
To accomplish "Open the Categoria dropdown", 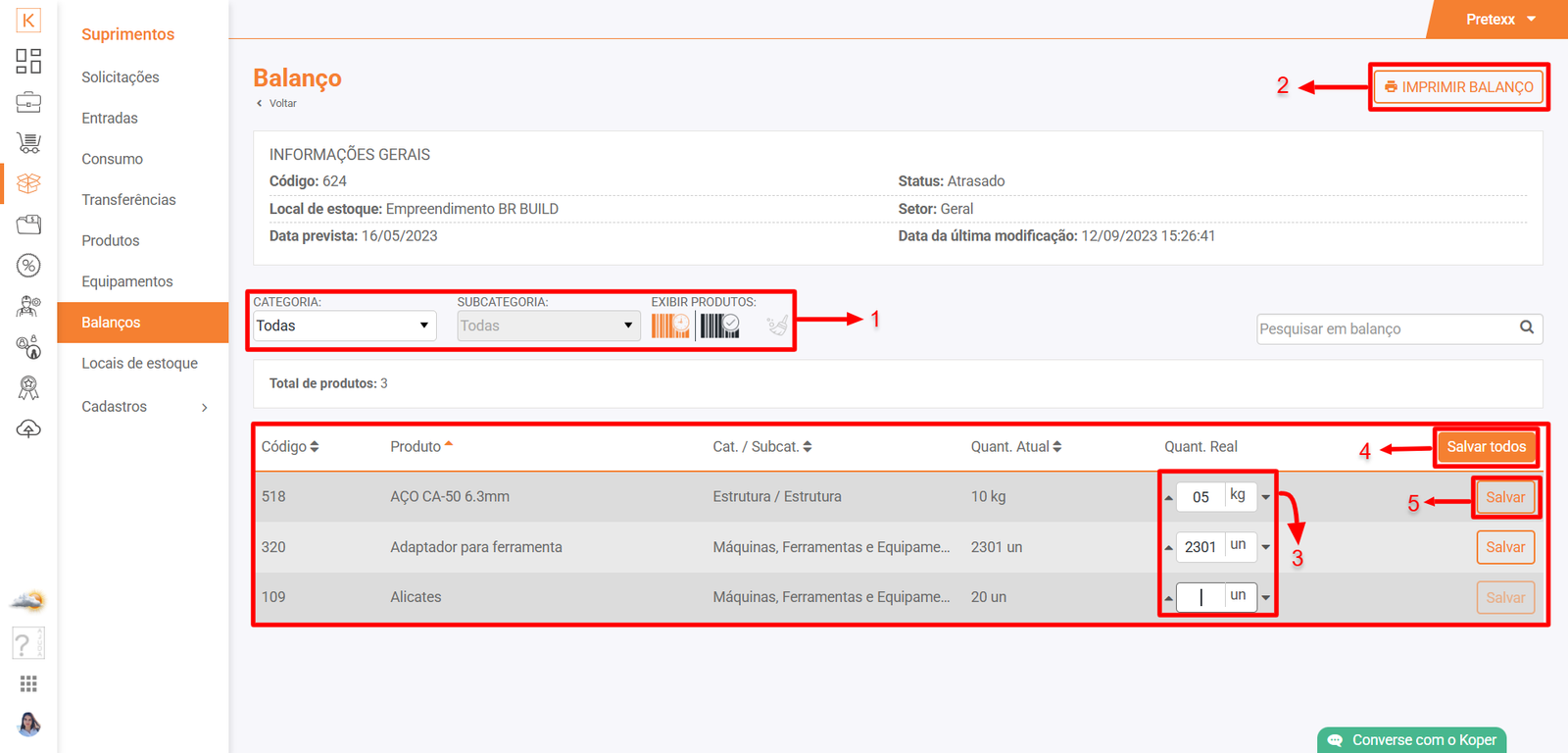I will pyautogui.click(x=344, y=326).
